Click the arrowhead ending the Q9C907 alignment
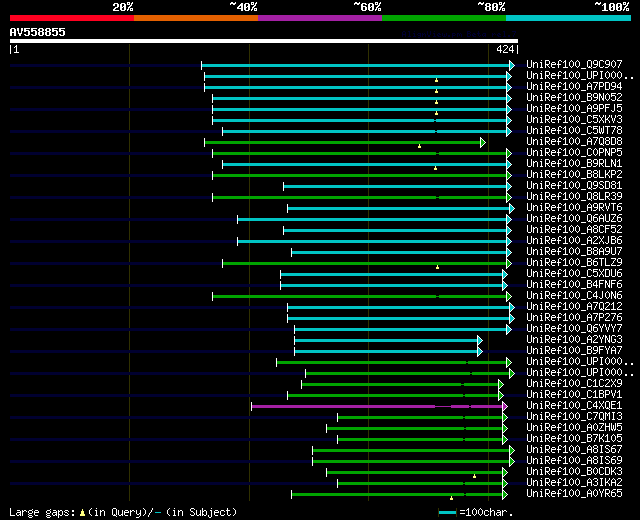The image size is (640, 520). (512, 65)
